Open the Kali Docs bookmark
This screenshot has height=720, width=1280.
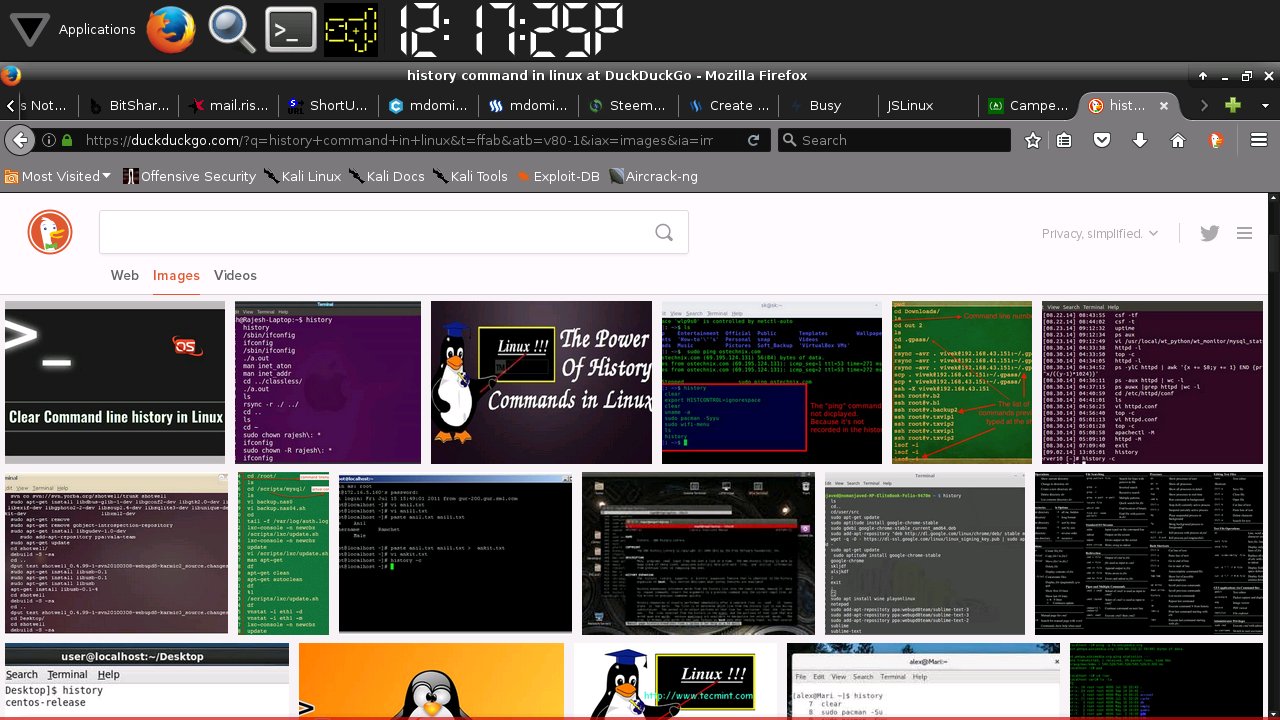pyautogui.click(x=387, y=176)
